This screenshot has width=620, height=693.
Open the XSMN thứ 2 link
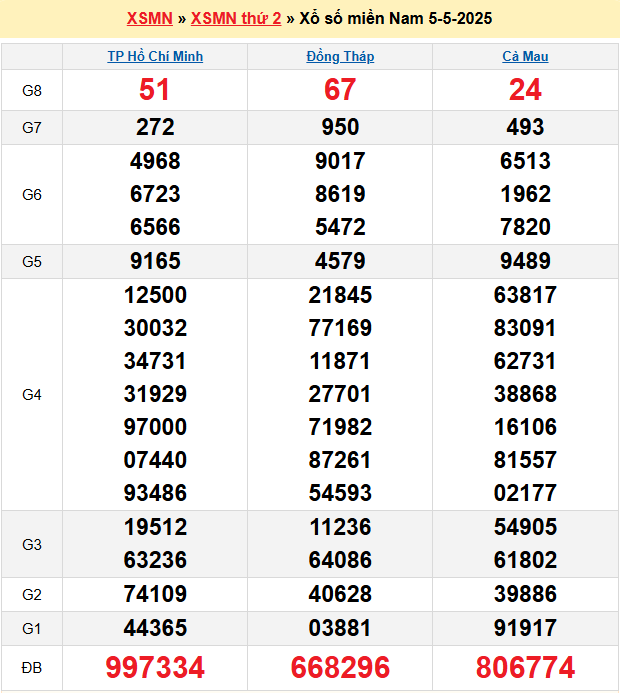[x=236, y=19]
